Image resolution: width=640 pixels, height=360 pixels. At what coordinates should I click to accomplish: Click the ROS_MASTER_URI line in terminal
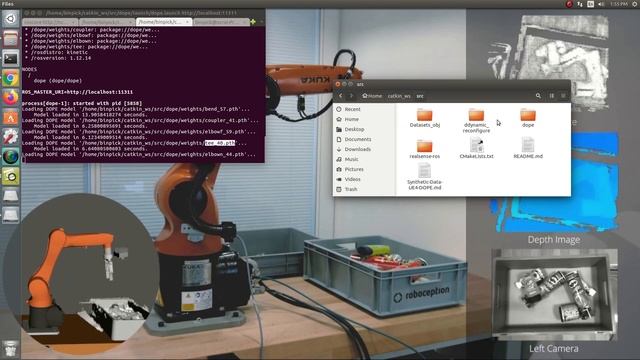point(78,92)
